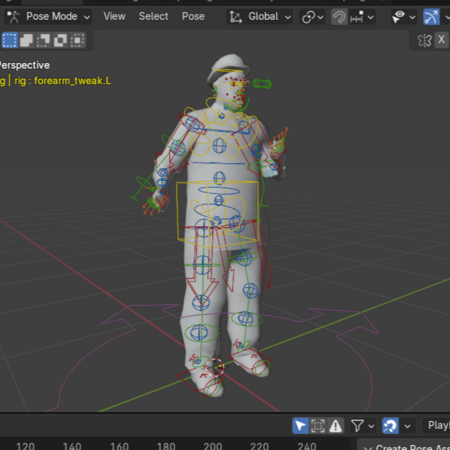Choose the extend selection mode icon
This screenshot has width=450, height=450.
tap(26, 40)
